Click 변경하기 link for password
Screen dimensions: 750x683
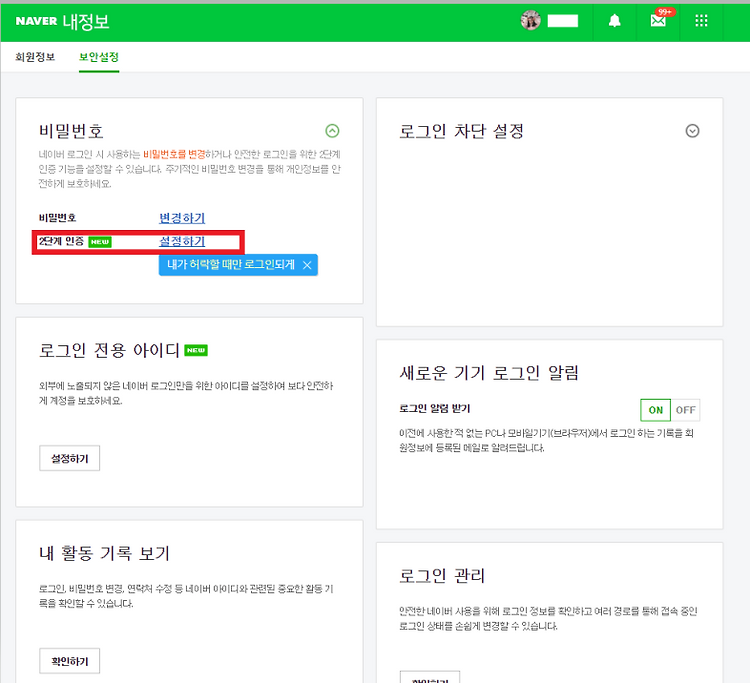click(182, 218)
